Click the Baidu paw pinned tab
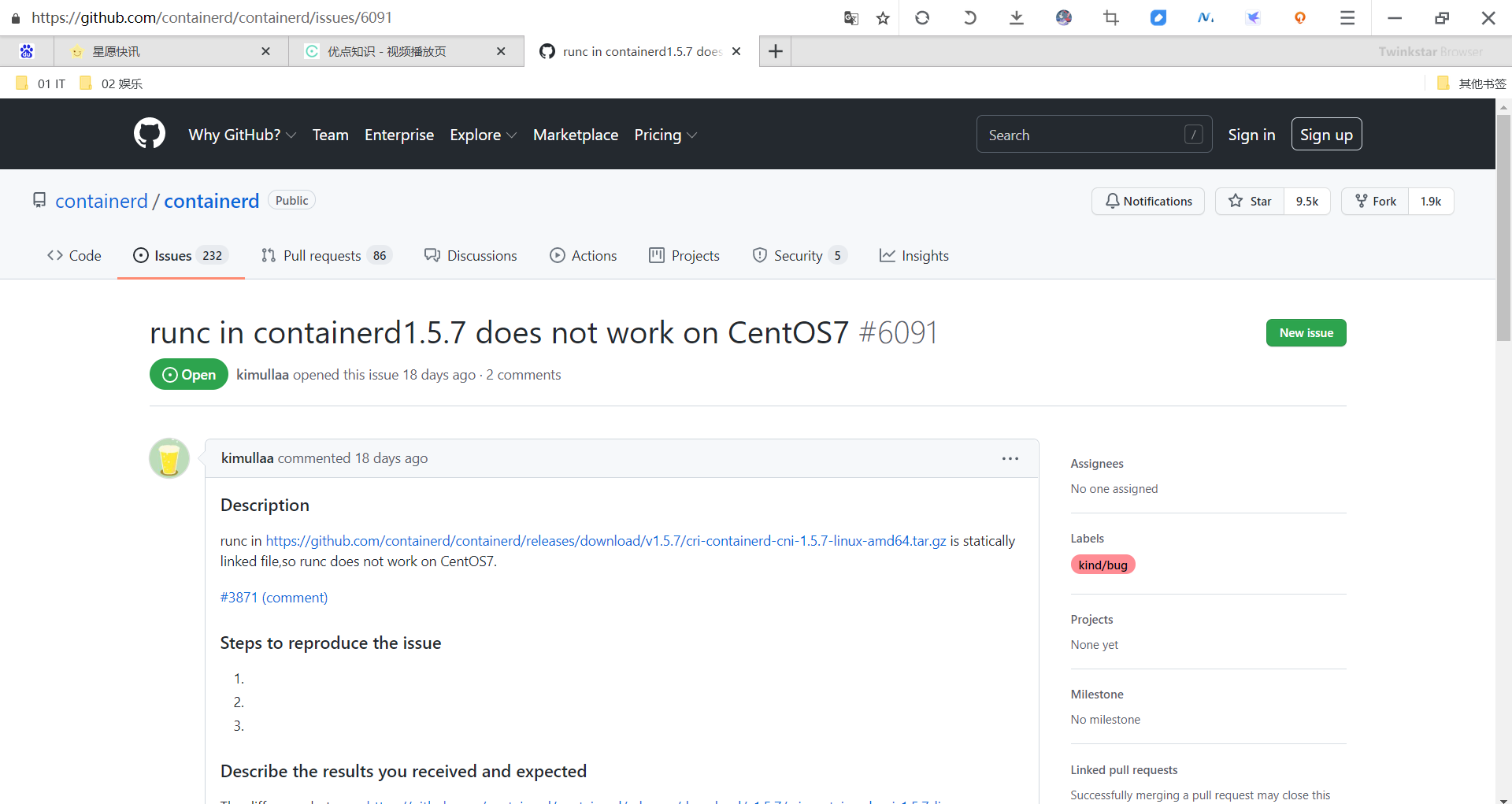Viewport: 1512px width, 804px height. pyautogui.click(x=27, y=51)
